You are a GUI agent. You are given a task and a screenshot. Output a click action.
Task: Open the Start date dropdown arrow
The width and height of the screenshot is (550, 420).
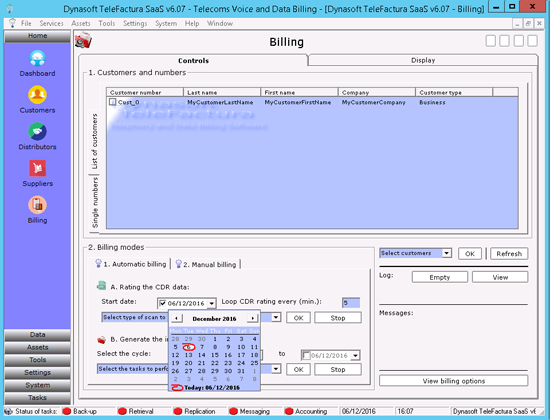[212, 303]
